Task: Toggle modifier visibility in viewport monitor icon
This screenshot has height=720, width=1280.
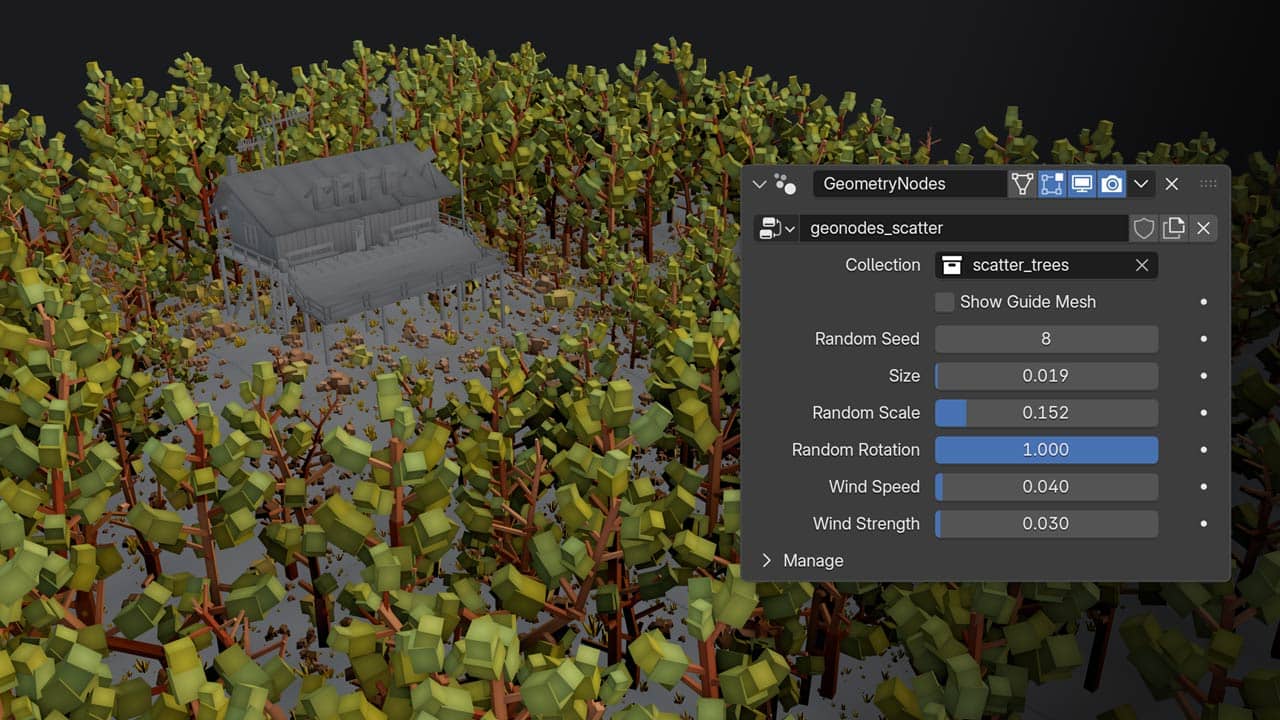Action: click(x=1081, y=184)
